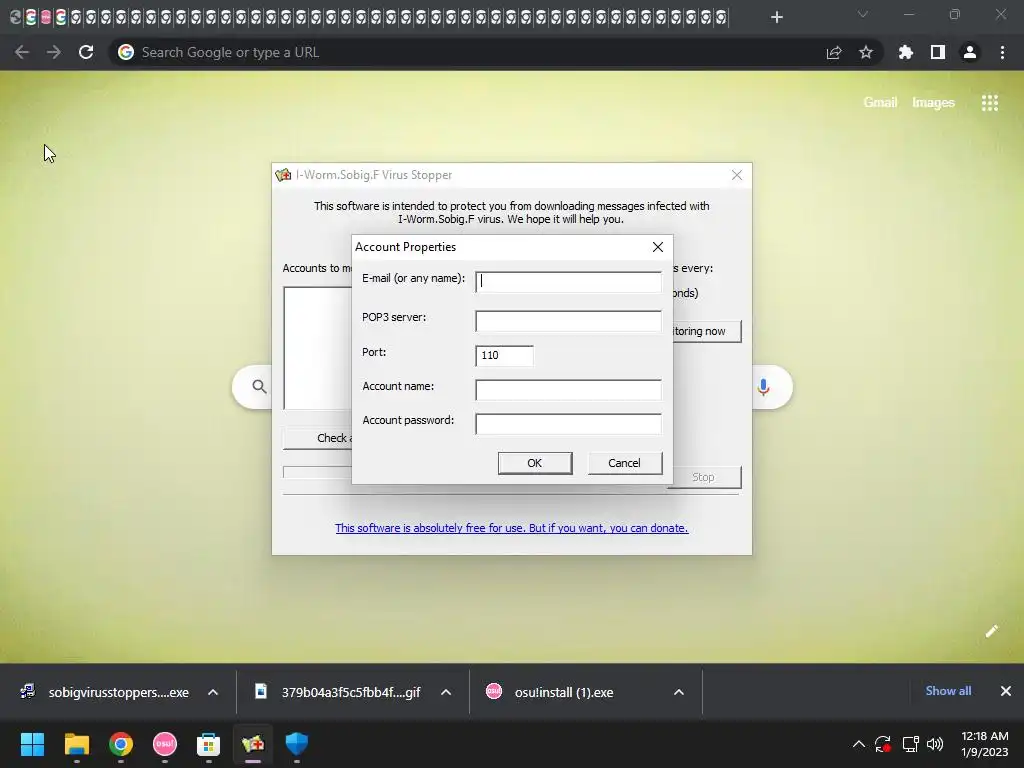Open osu! from the taskbar
Viewport: 1024px width, 768px height.
165,744
